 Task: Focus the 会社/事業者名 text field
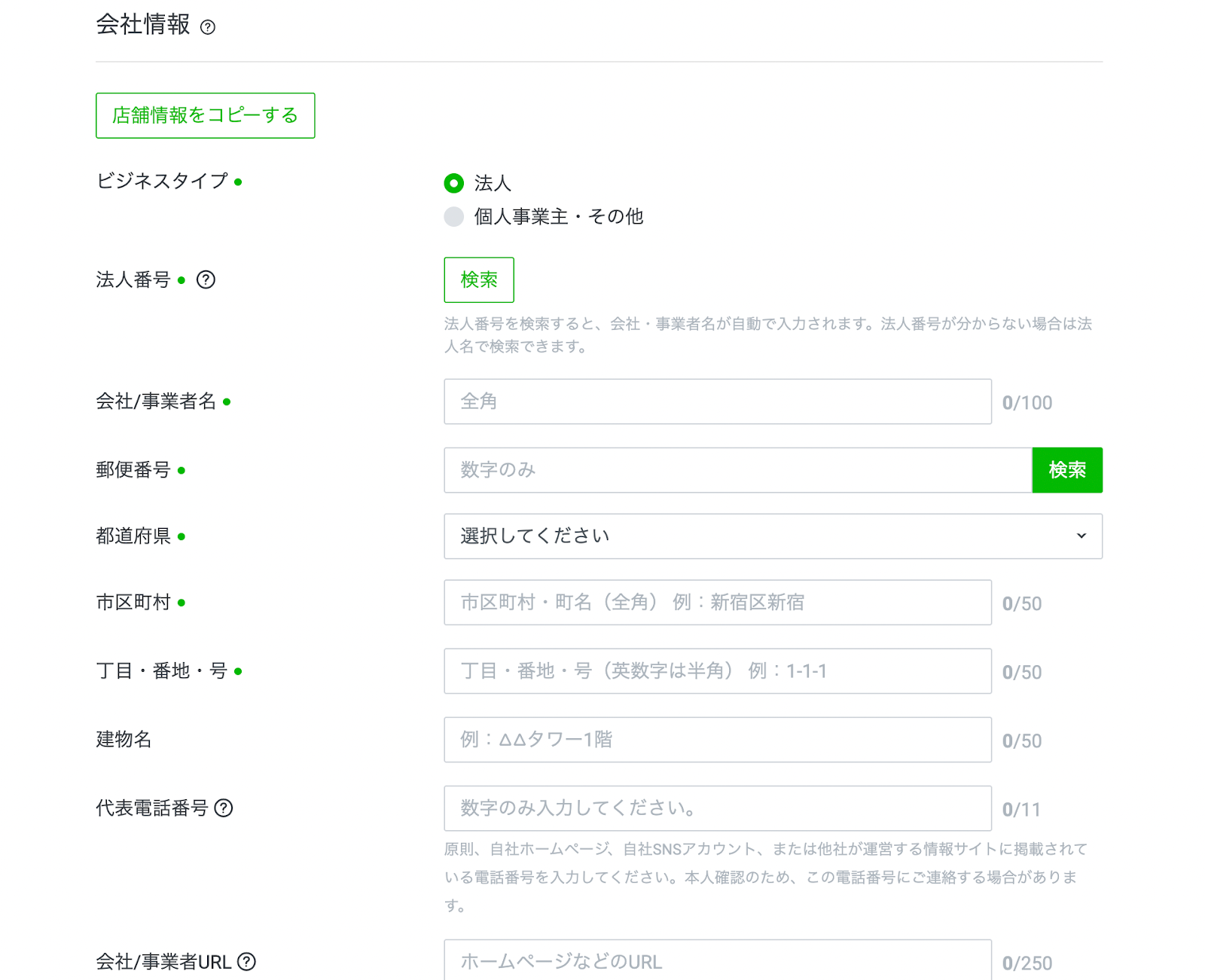[x=717, y=401]
